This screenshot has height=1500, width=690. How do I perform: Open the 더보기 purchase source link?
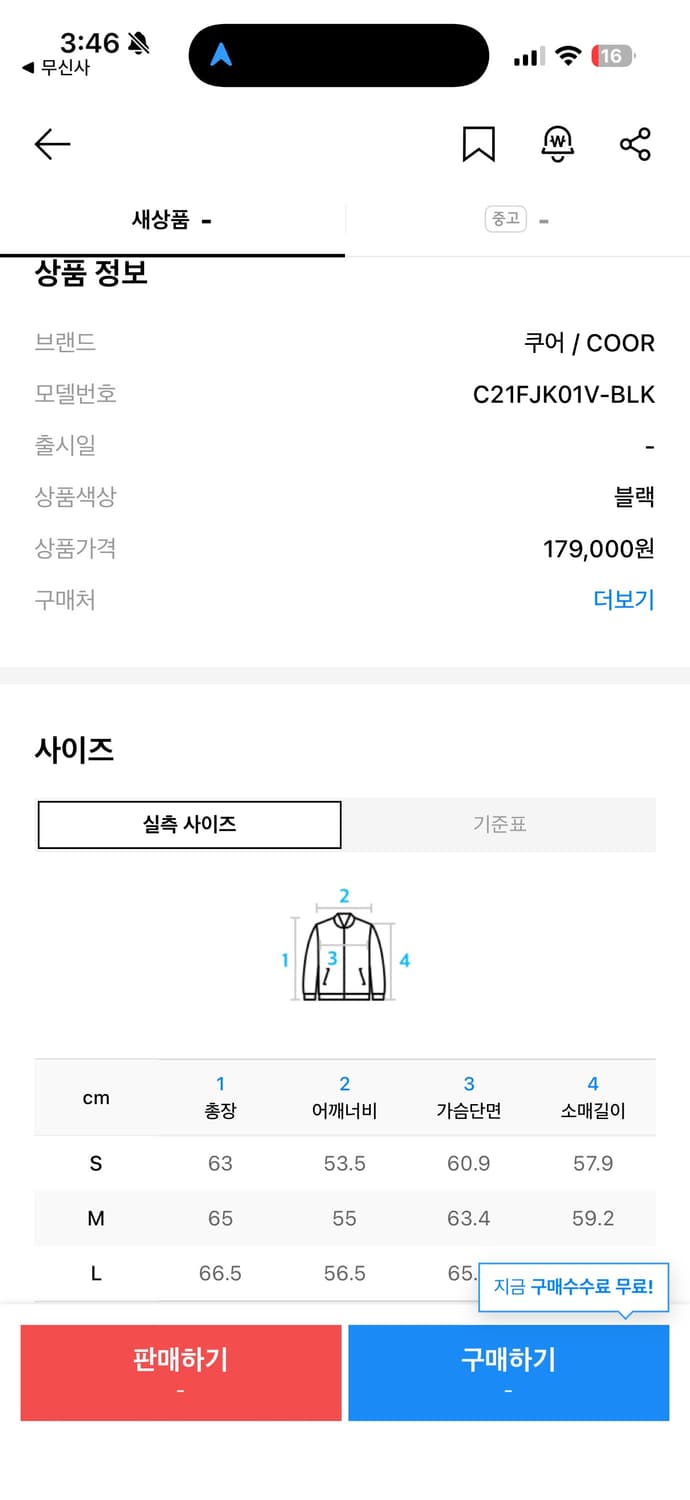[622, 599]
